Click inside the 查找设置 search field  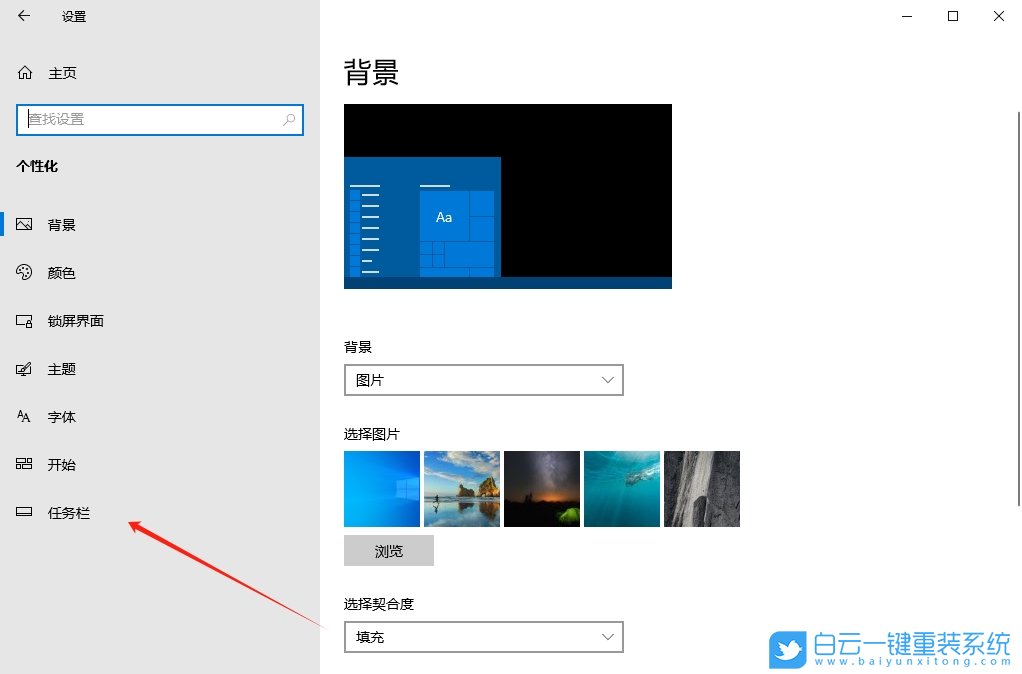click(x=150, y=120)
